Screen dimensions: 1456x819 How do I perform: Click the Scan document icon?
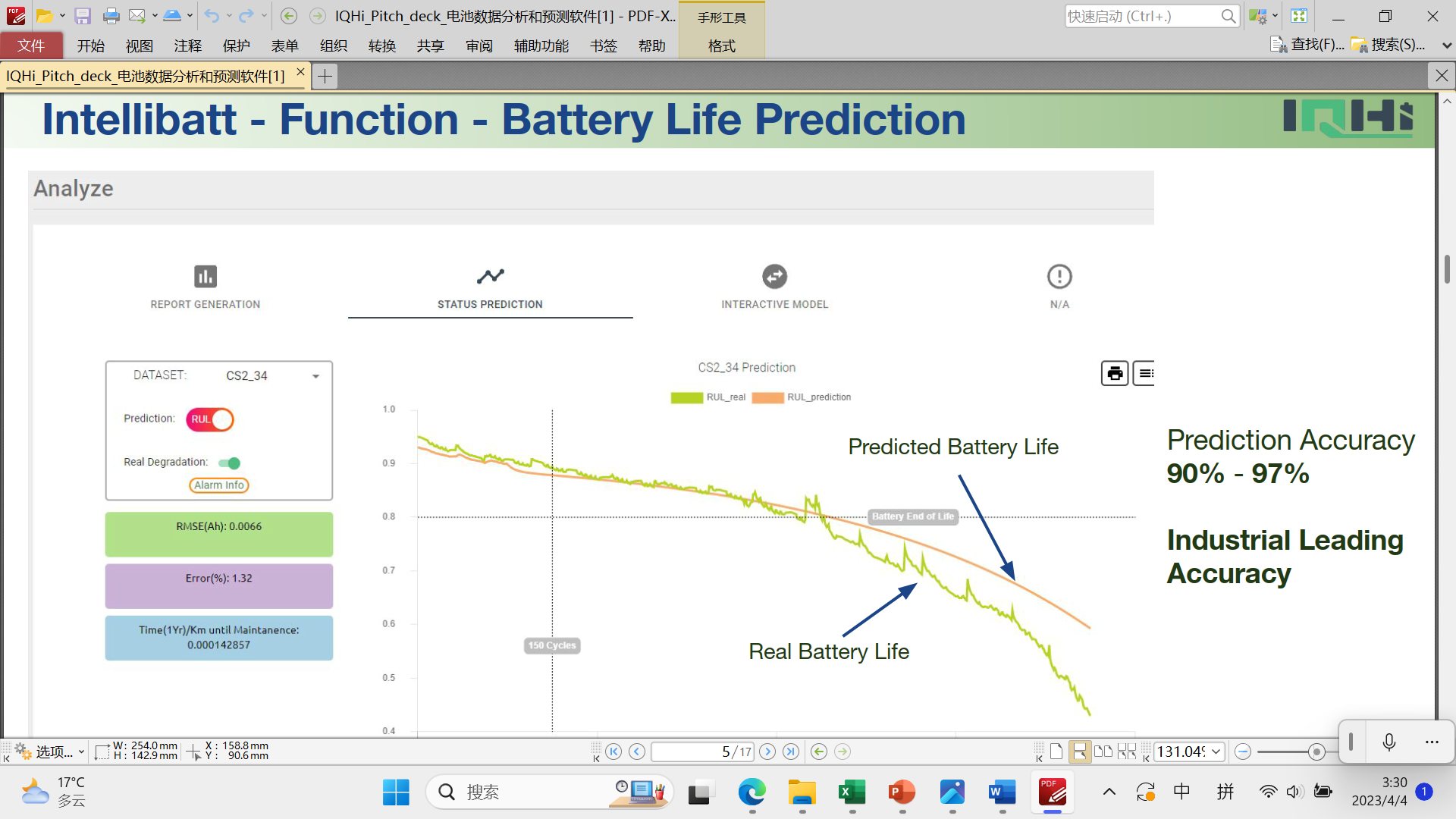[172, 16]
